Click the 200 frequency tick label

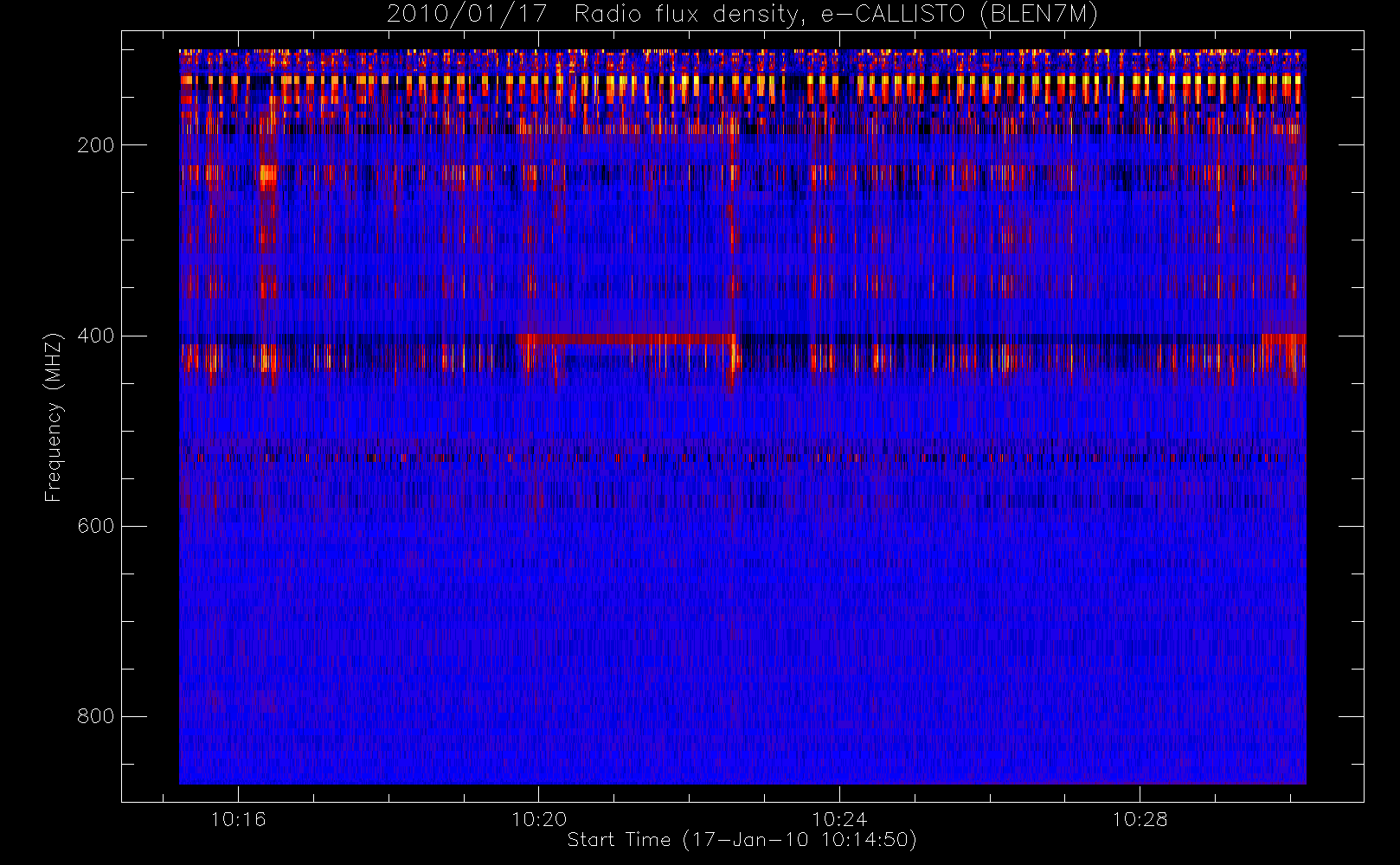pyautogui.click(x=95, y=145)
